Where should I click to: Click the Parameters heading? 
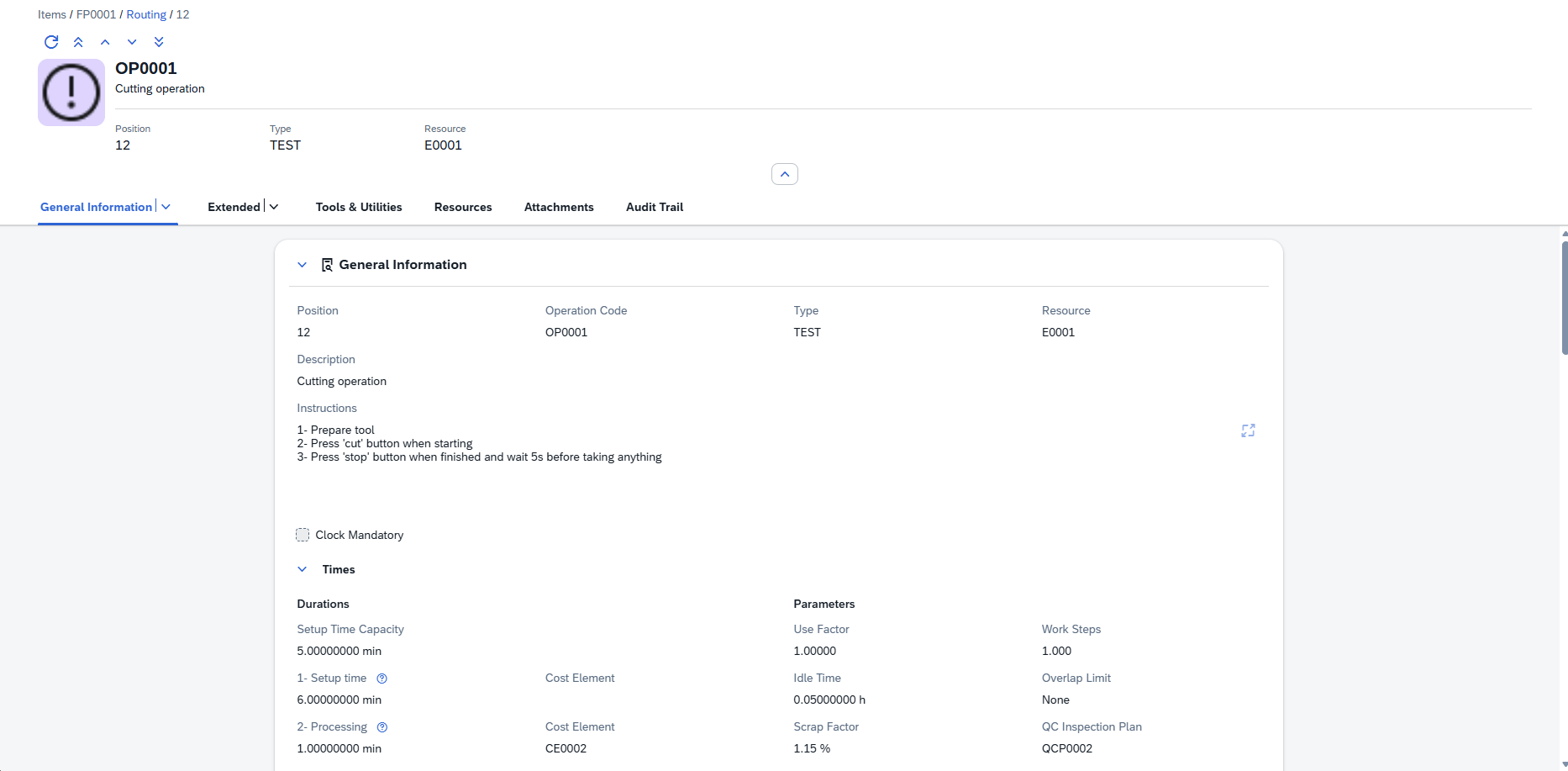click(x=823, y=604)
